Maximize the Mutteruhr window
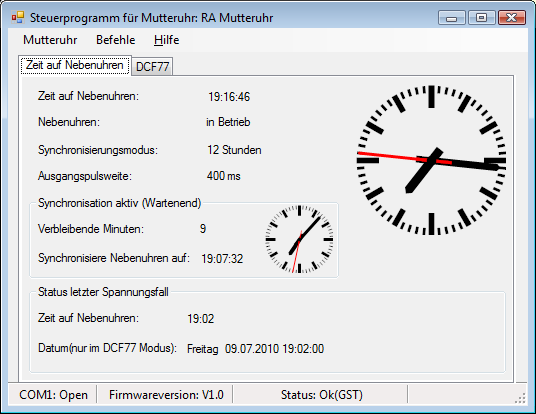Image resolution: width=536 pixels, height=414 pixels. click(x=482, y=17)
